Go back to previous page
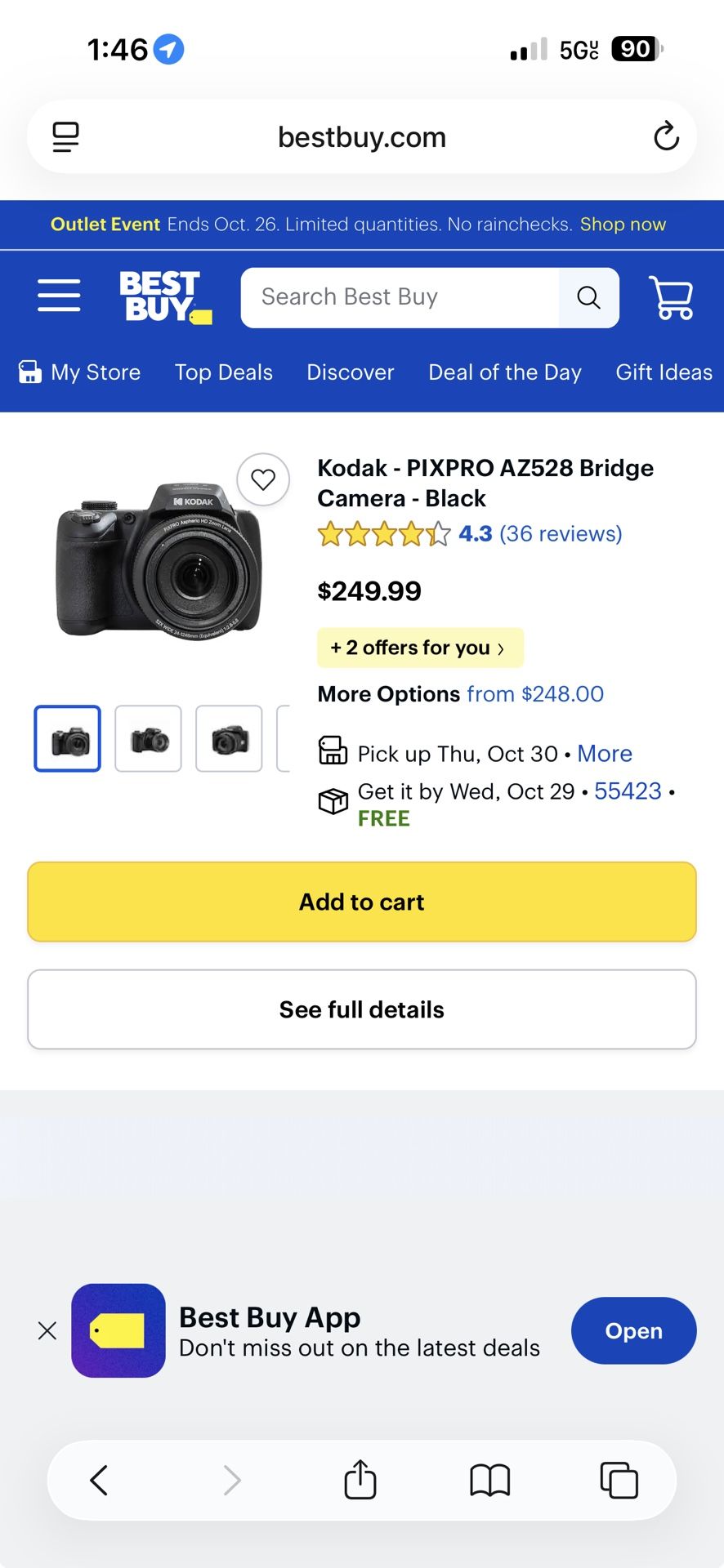The width and height of the screenshot is (724, 1568). [99, 1480]
